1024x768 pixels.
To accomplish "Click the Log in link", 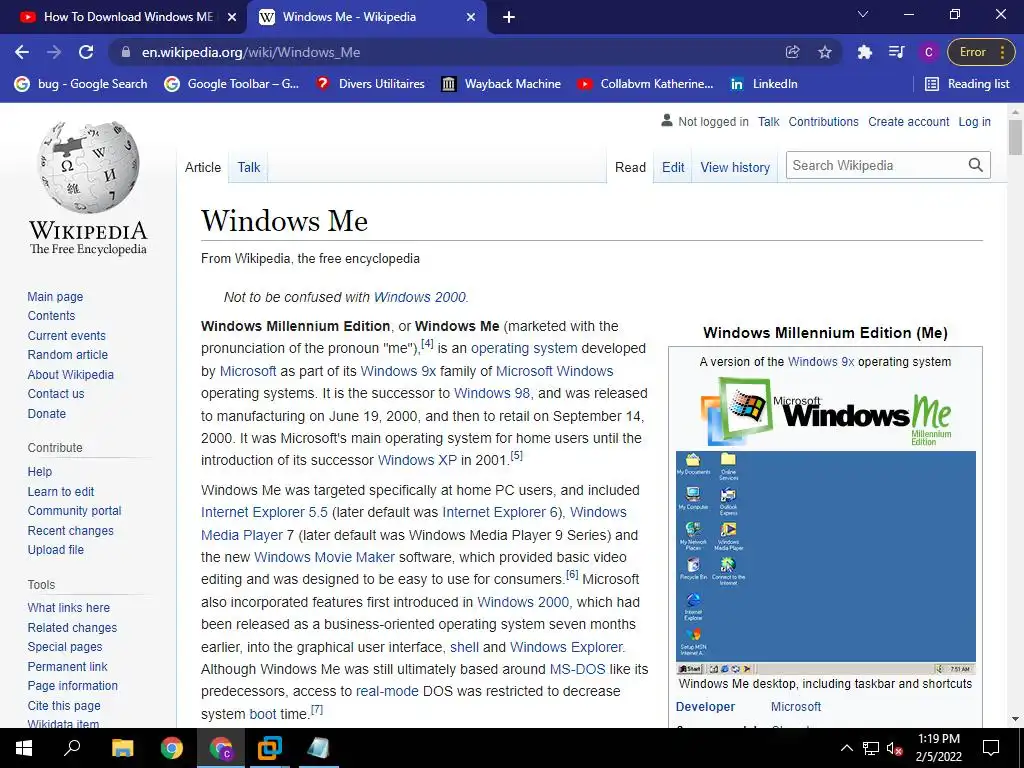I will [x=974, y=121].
